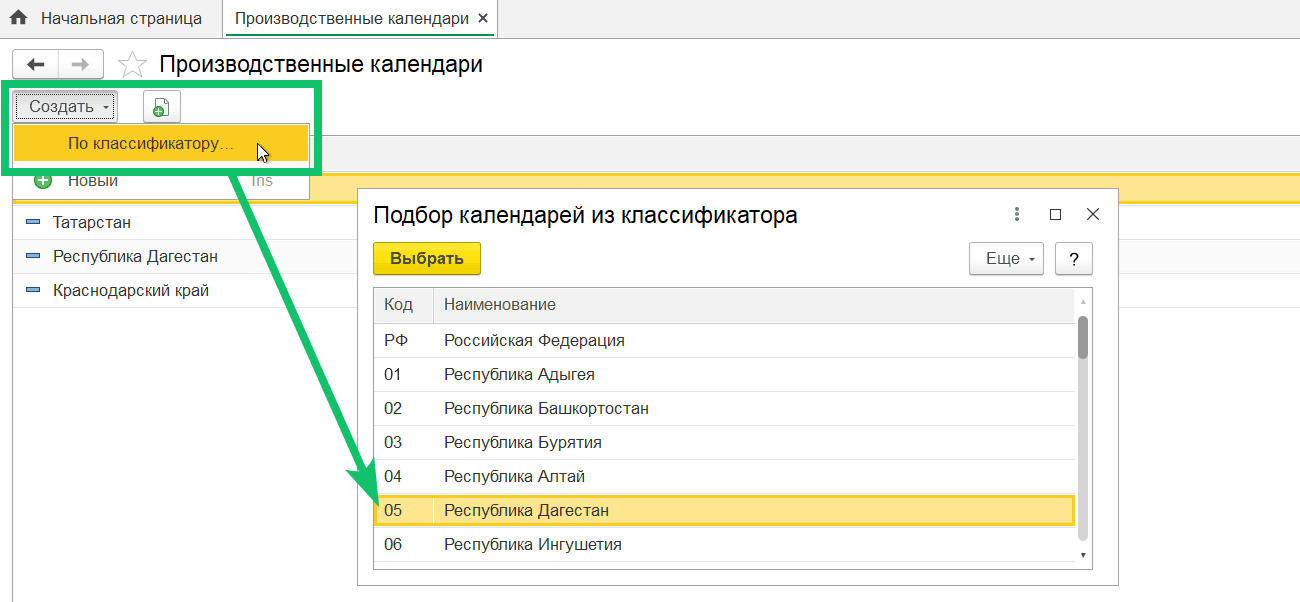
Task: Choose Новый menu item
Action: point(93,181)
